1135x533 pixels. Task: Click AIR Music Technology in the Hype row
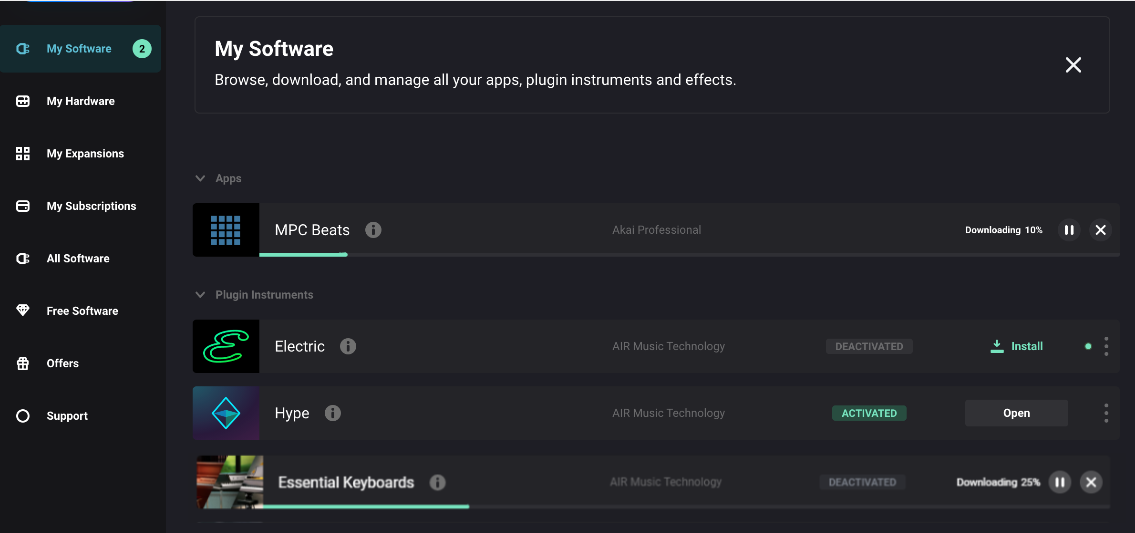pos(668,413)
